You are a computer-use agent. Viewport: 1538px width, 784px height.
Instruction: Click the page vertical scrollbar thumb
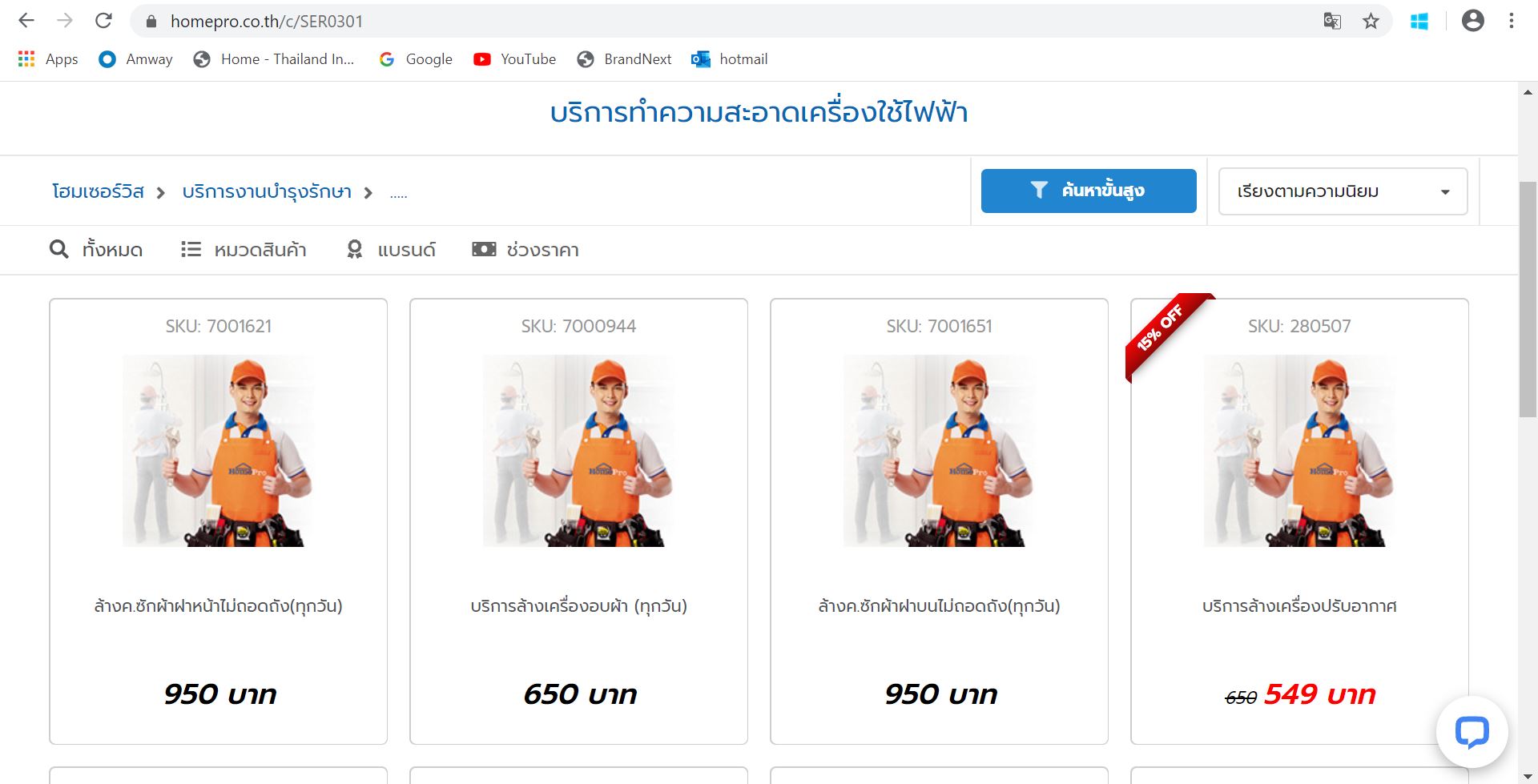1528,299
